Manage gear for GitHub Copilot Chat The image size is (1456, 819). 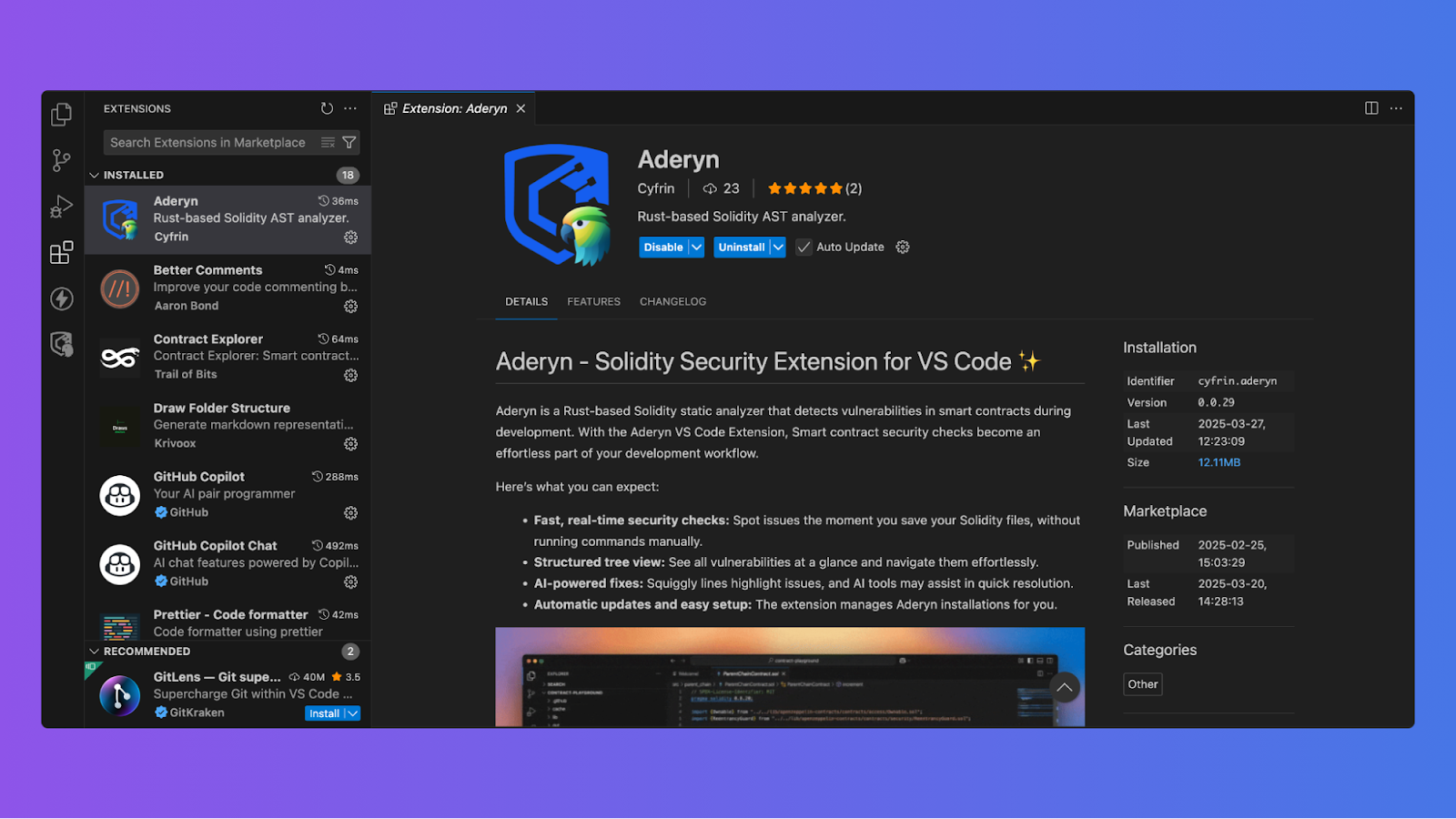(350, 581)
